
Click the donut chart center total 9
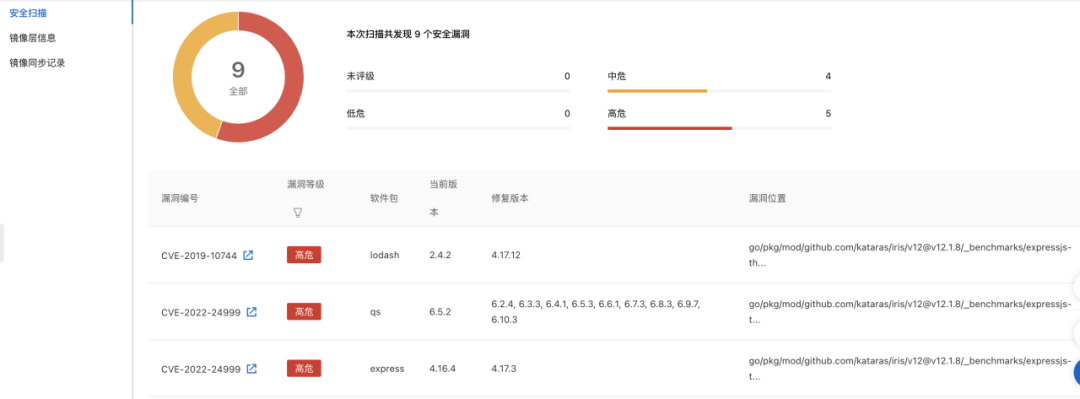[x=238, y=69]
